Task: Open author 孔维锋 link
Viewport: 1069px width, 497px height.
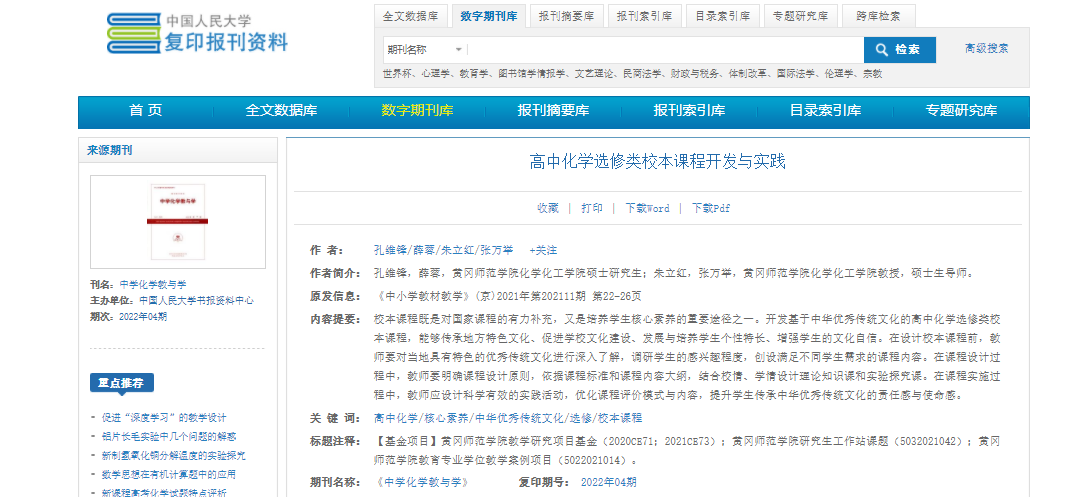Action: pyautogui.click(x=389, y=250)
